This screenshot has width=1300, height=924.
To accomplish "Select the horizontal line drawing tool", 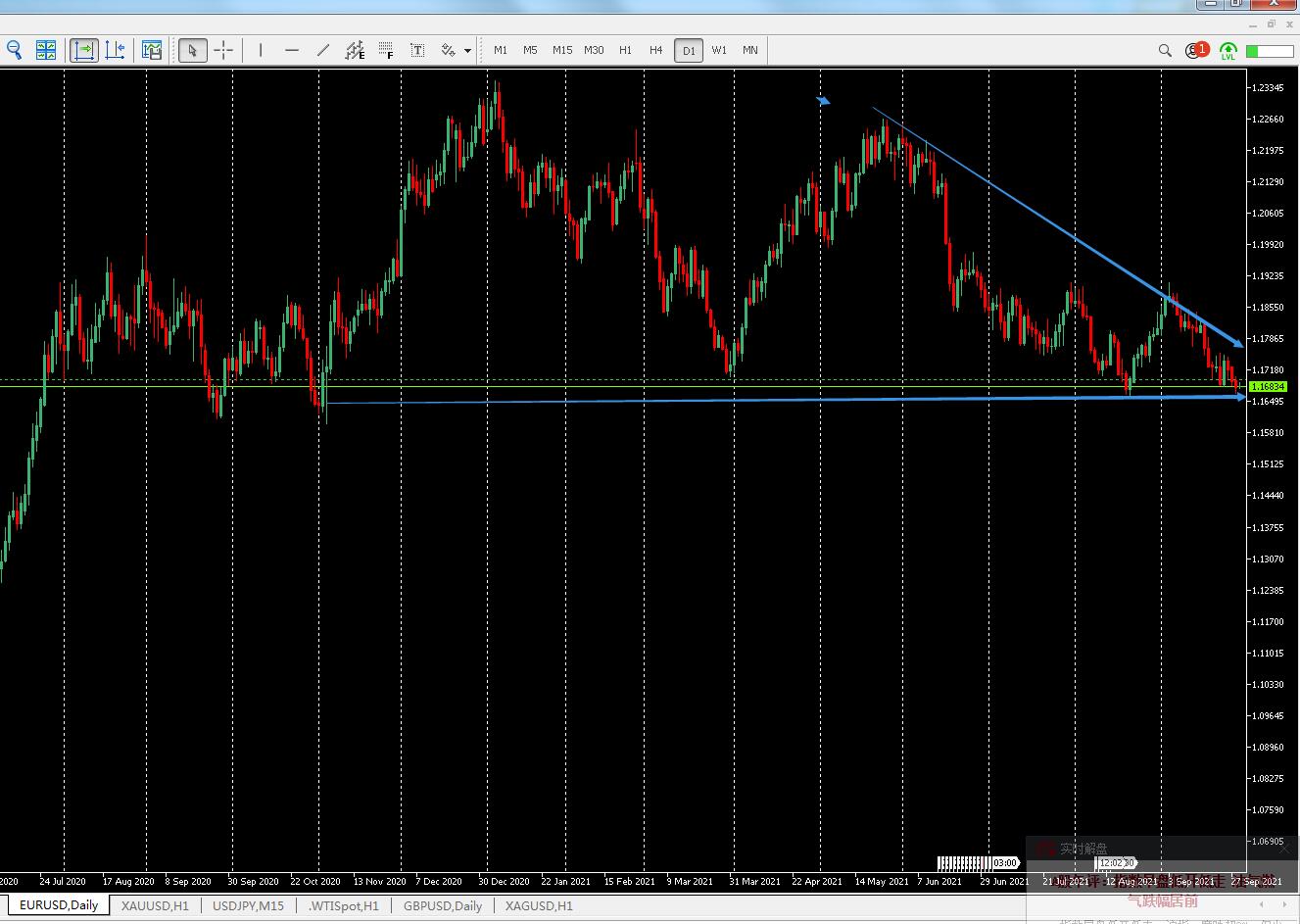I will 292,50.
